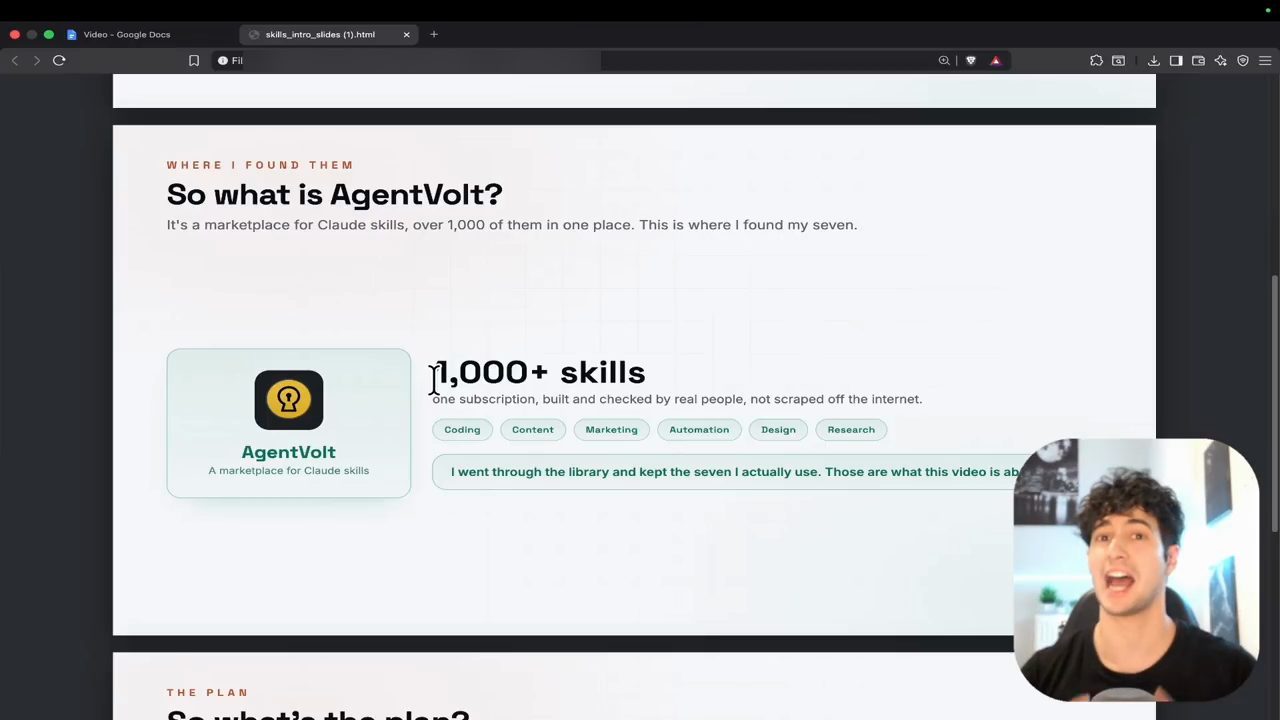Select the skills_intro_slides (1).html tab
The height and width of the screenshot is (720, 1280).
click(320, 34)
